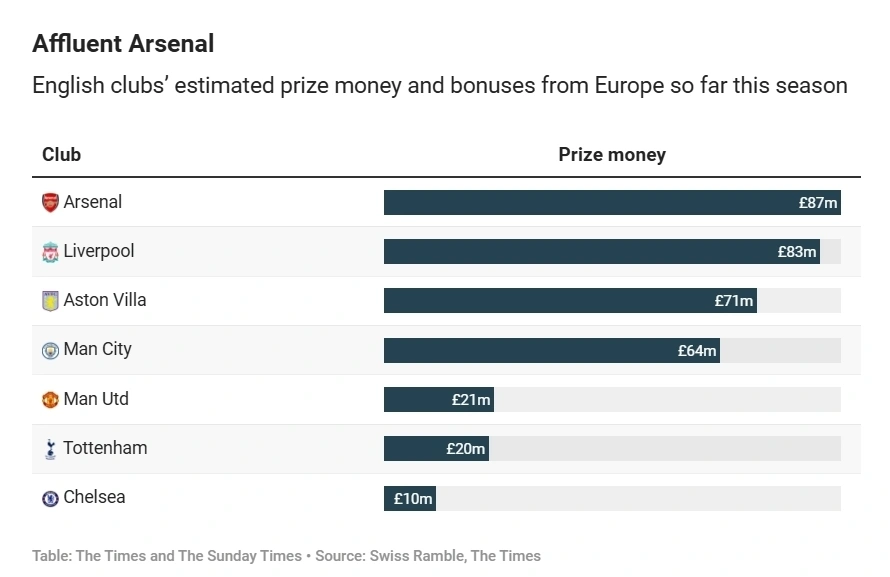Viewport: 890px width, 577px height.
Task: Click the Club column header
Action: coord(61,154)
